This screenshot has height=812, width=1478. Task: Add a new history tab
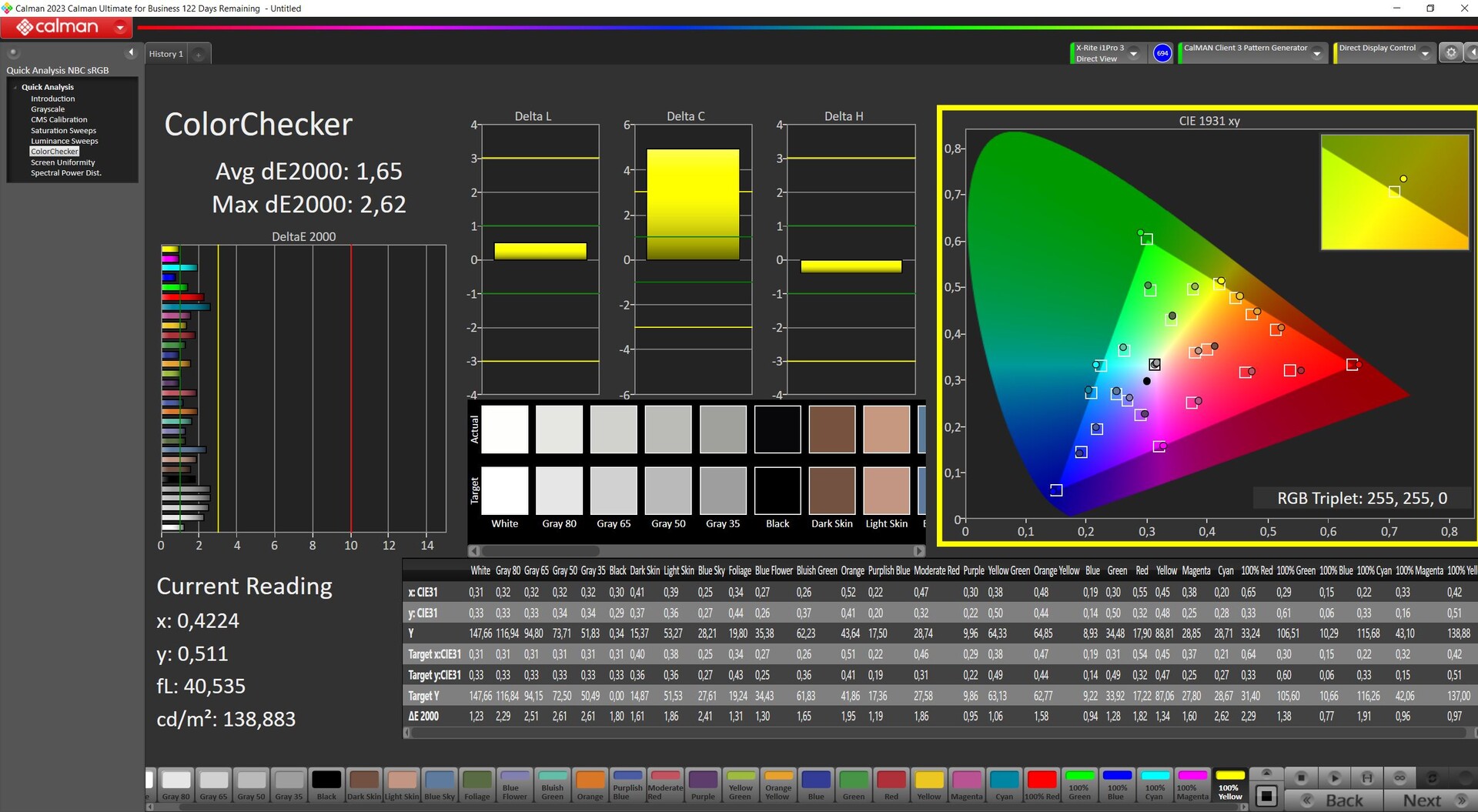pyautogui.click(x=199, y=54)
